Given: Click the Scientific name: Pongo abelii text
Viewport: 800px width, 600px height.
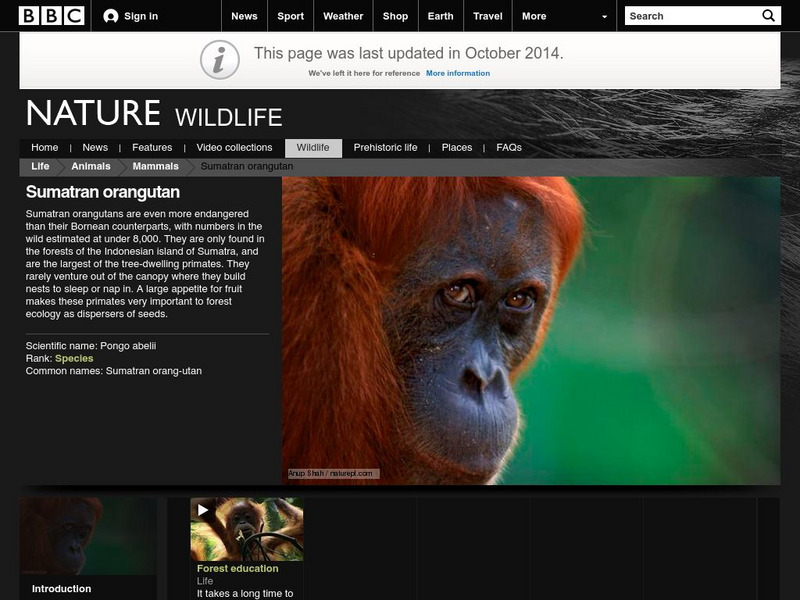Looking at the screenshot, I should pos(91,346).
